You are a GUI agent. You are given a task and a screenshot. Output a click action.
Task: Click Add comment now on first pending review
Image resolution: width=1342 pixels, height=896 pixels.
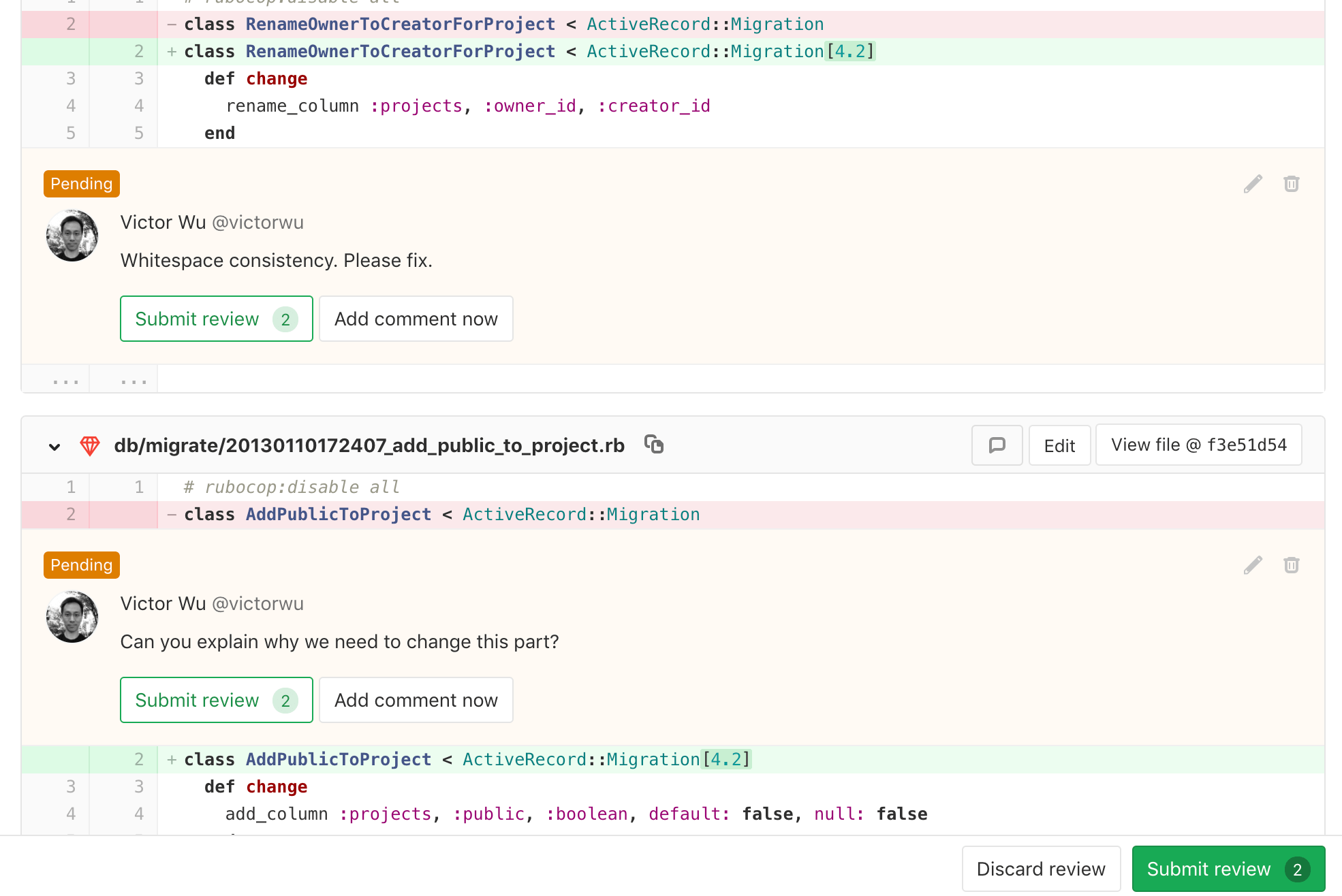pos(415,318)
